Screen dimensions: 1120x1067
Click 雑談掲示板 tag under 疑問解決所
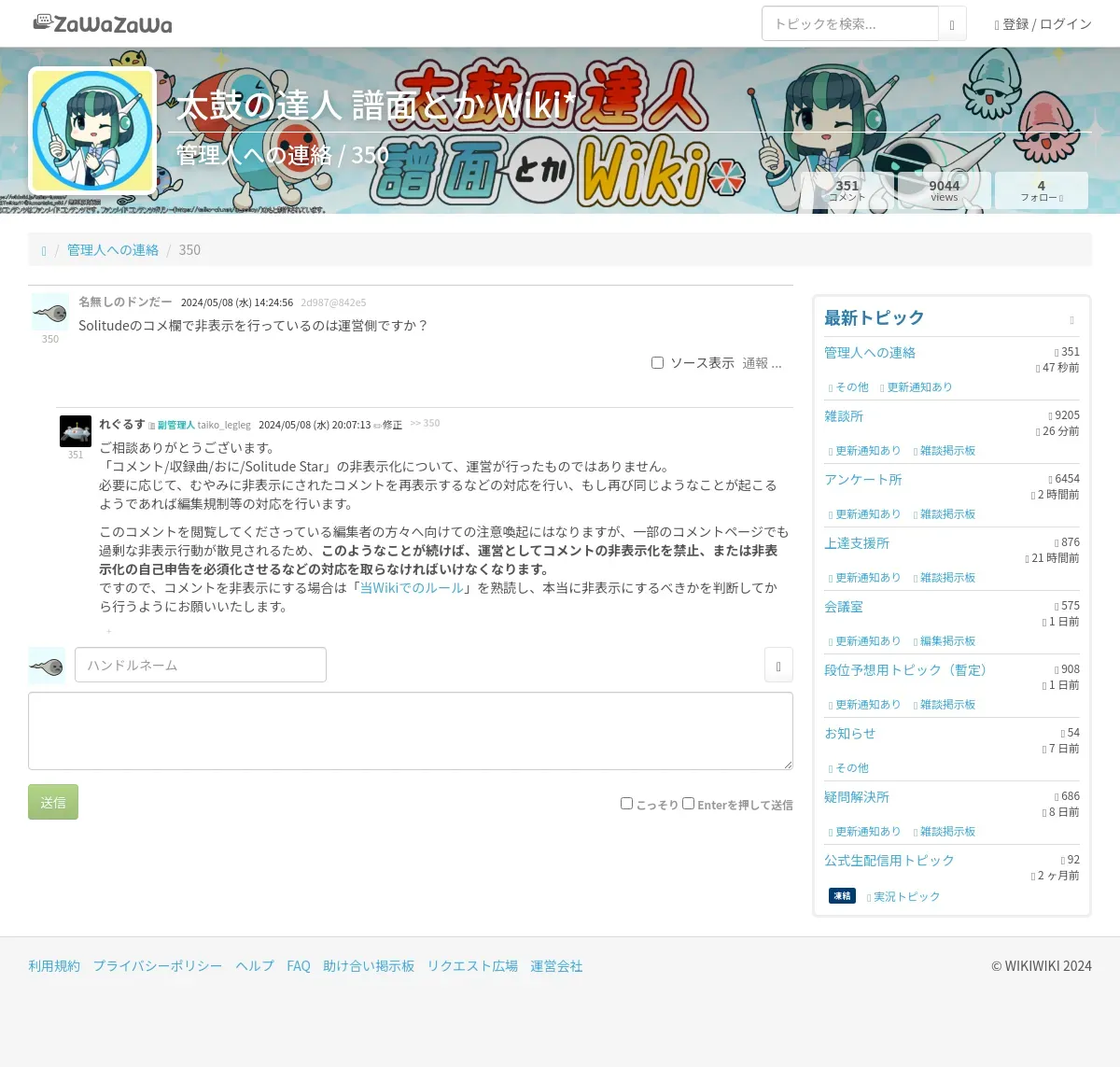coord(945,832)
